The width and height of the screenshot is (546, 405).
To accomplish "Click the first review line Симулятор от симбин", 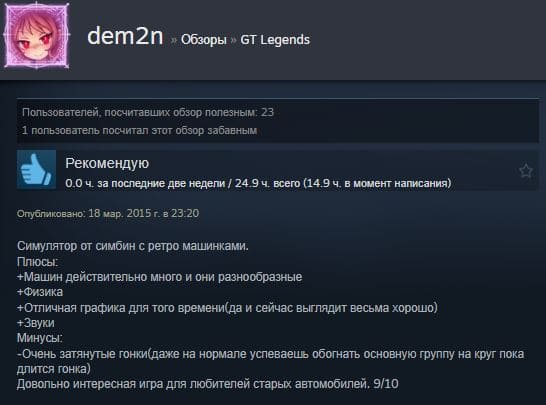I will tap(133, 246).
